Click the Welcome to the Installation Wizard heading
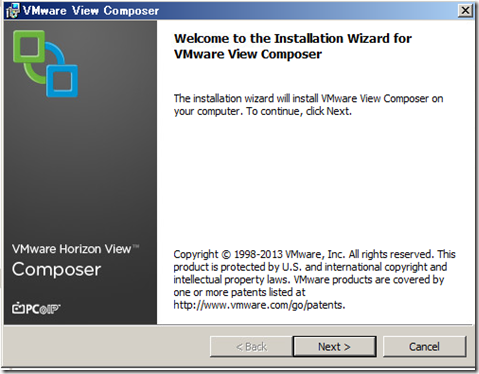The image size is (479, 374). click(x=293, y=46)
